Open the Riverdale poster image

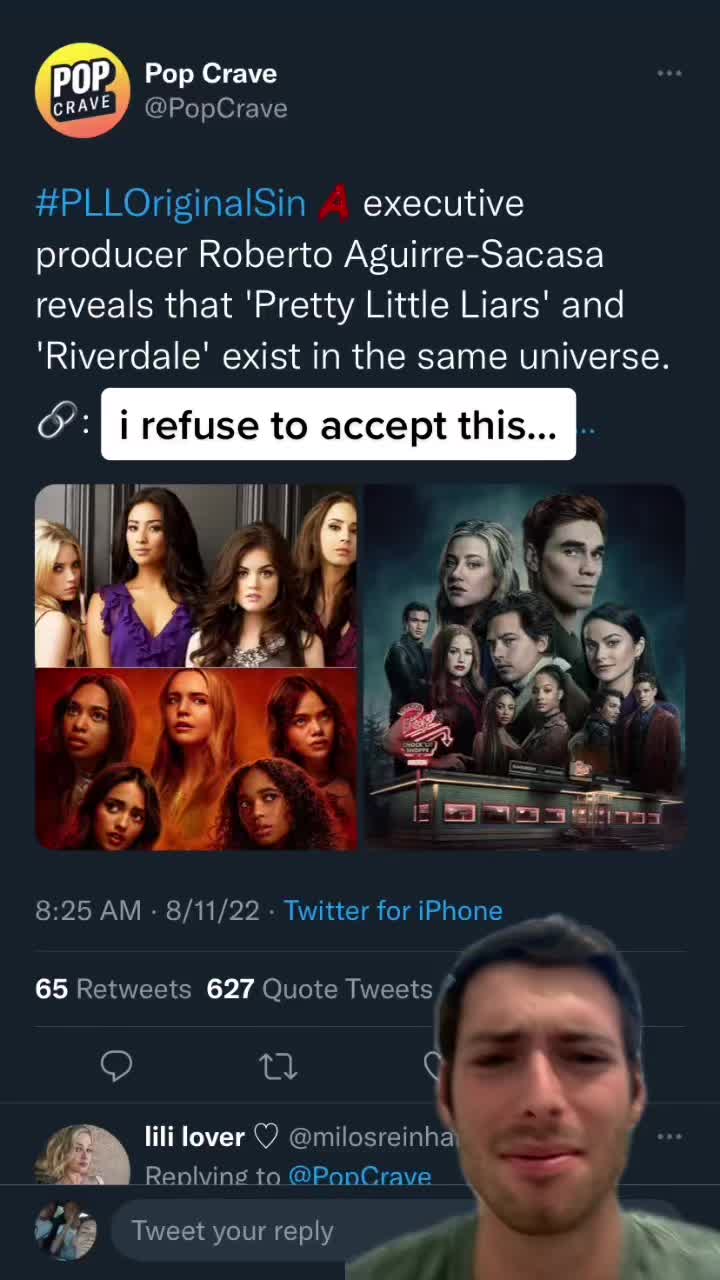pyautogui.click(x=524, y=667)
